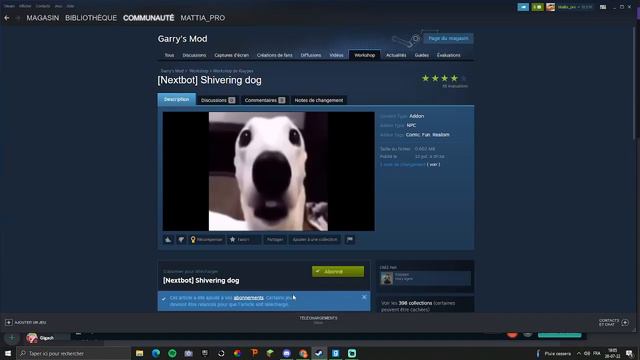Go back with the Steam back arrow
The image size is (640, 360).
7,18
